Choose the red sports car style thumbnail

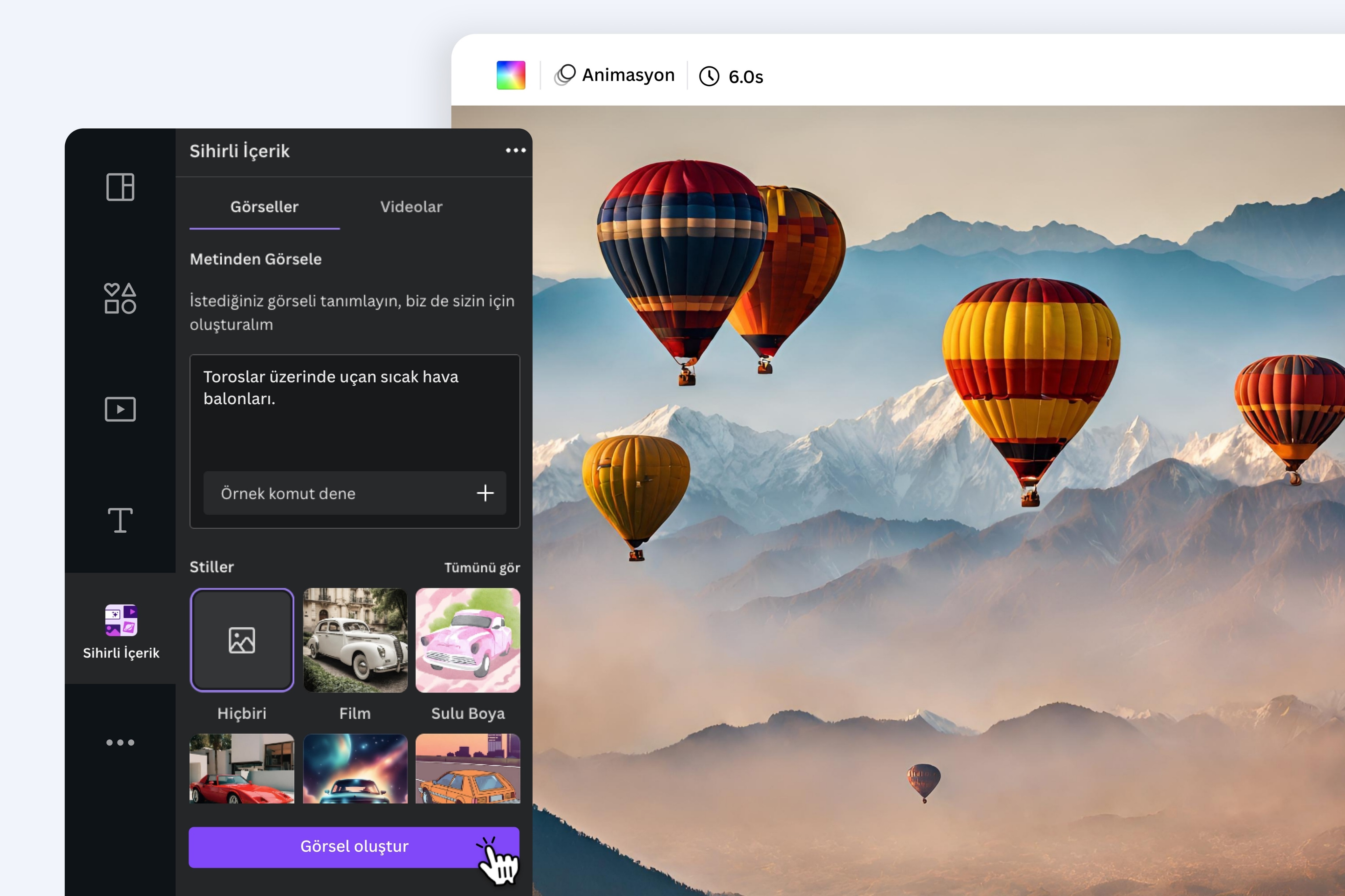click(x=242, y=769)
